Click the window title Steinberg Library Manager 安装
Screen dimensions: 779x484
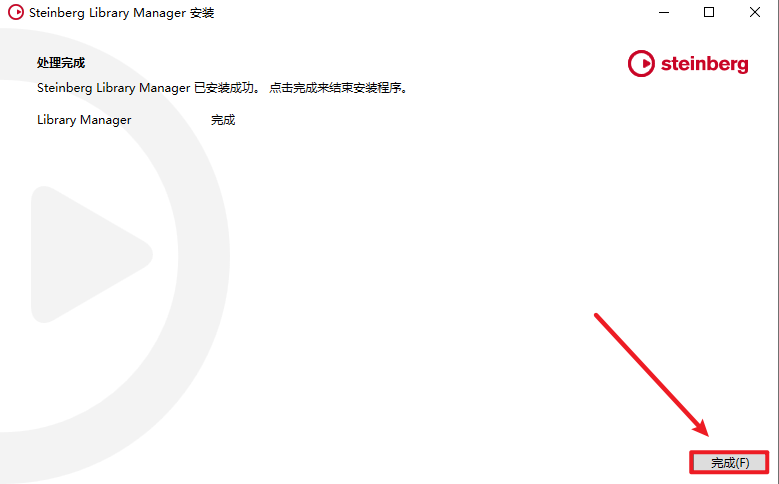pos(122,13)
